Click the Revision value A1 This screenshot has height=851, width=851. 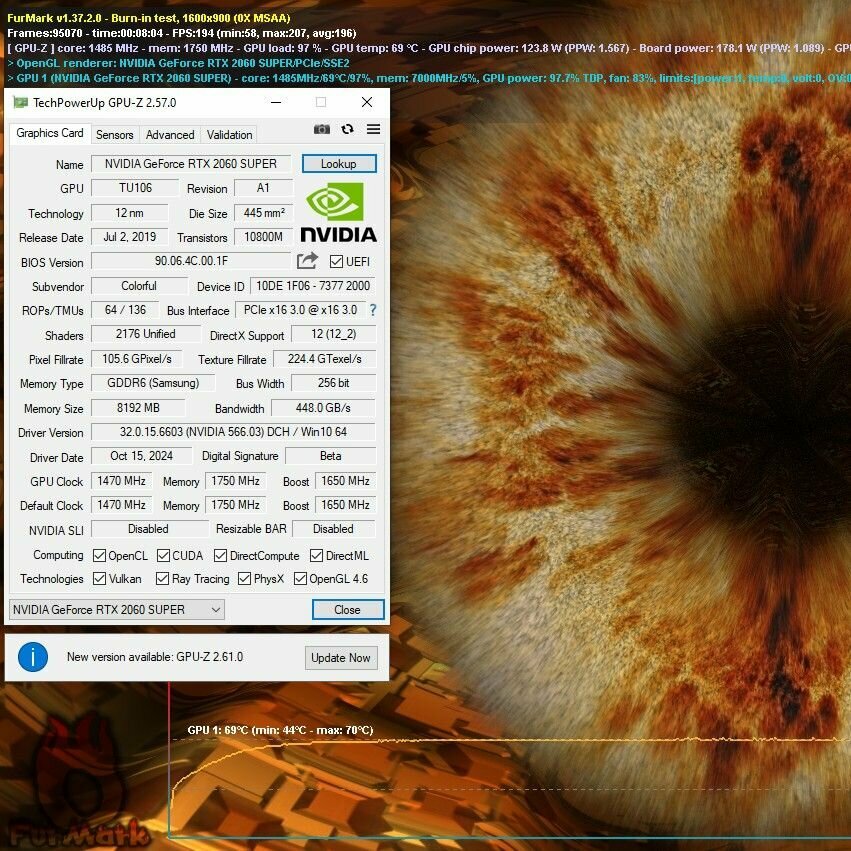tap(263, 188)
